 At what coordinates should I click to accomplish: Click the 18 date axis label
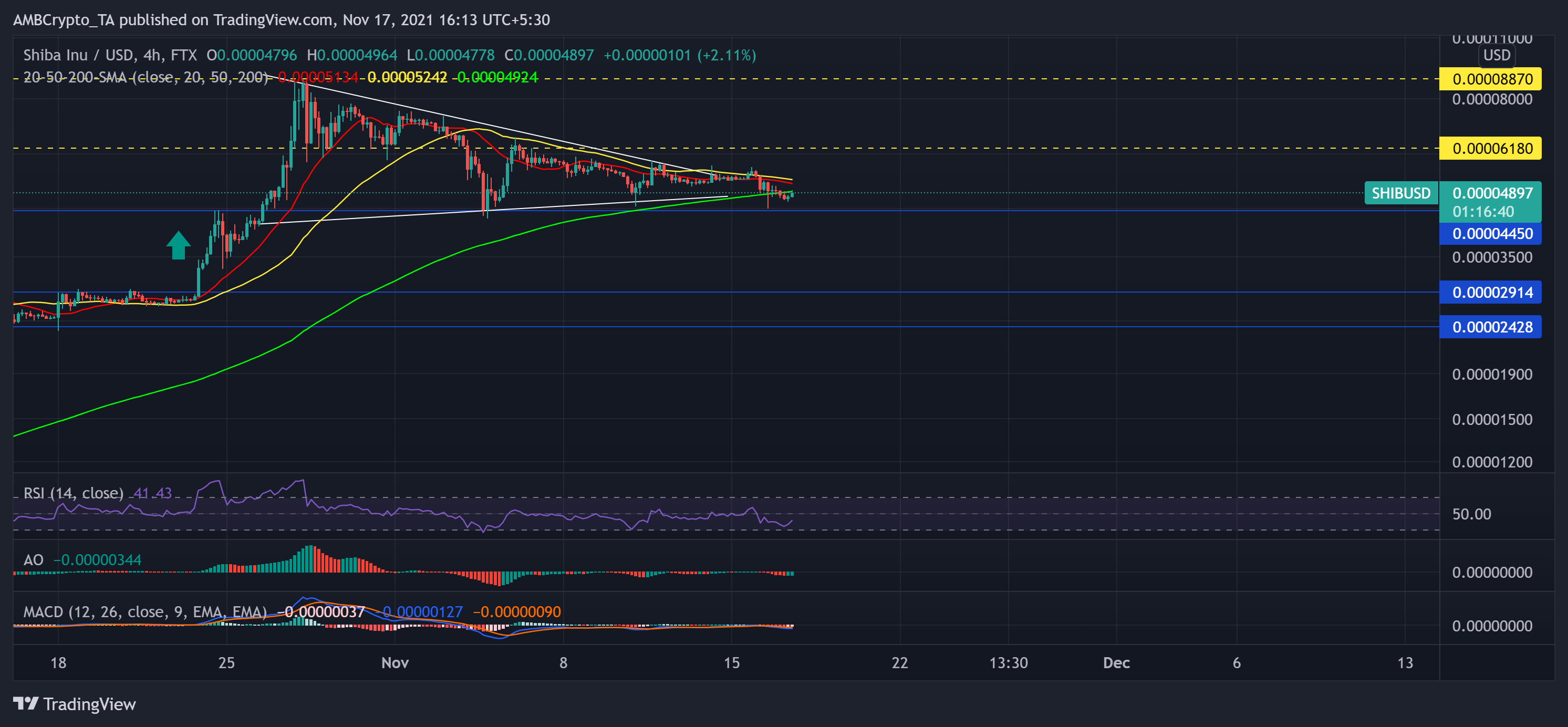pos(58,662)
